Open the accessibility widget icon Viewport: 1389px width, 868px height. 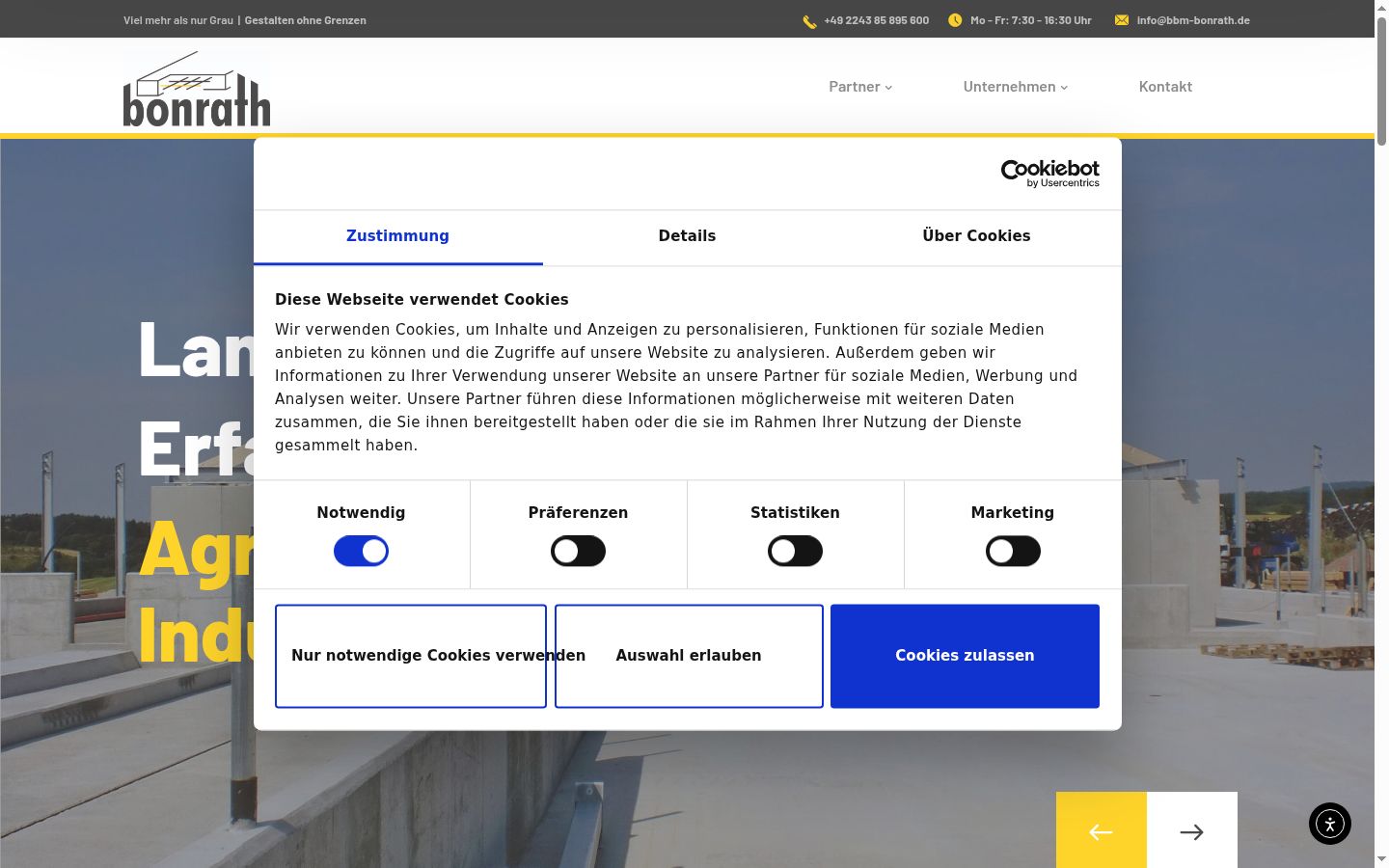point(1330,824)
